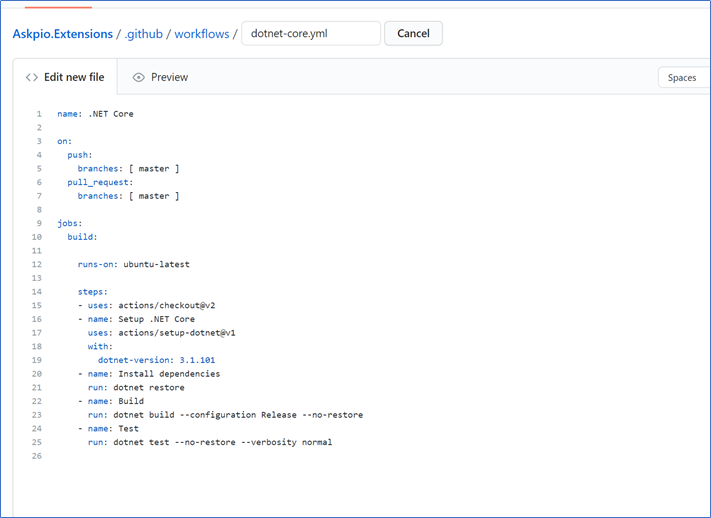
Task: Click the pull_request: key on line 6
Action: (100, 182)
